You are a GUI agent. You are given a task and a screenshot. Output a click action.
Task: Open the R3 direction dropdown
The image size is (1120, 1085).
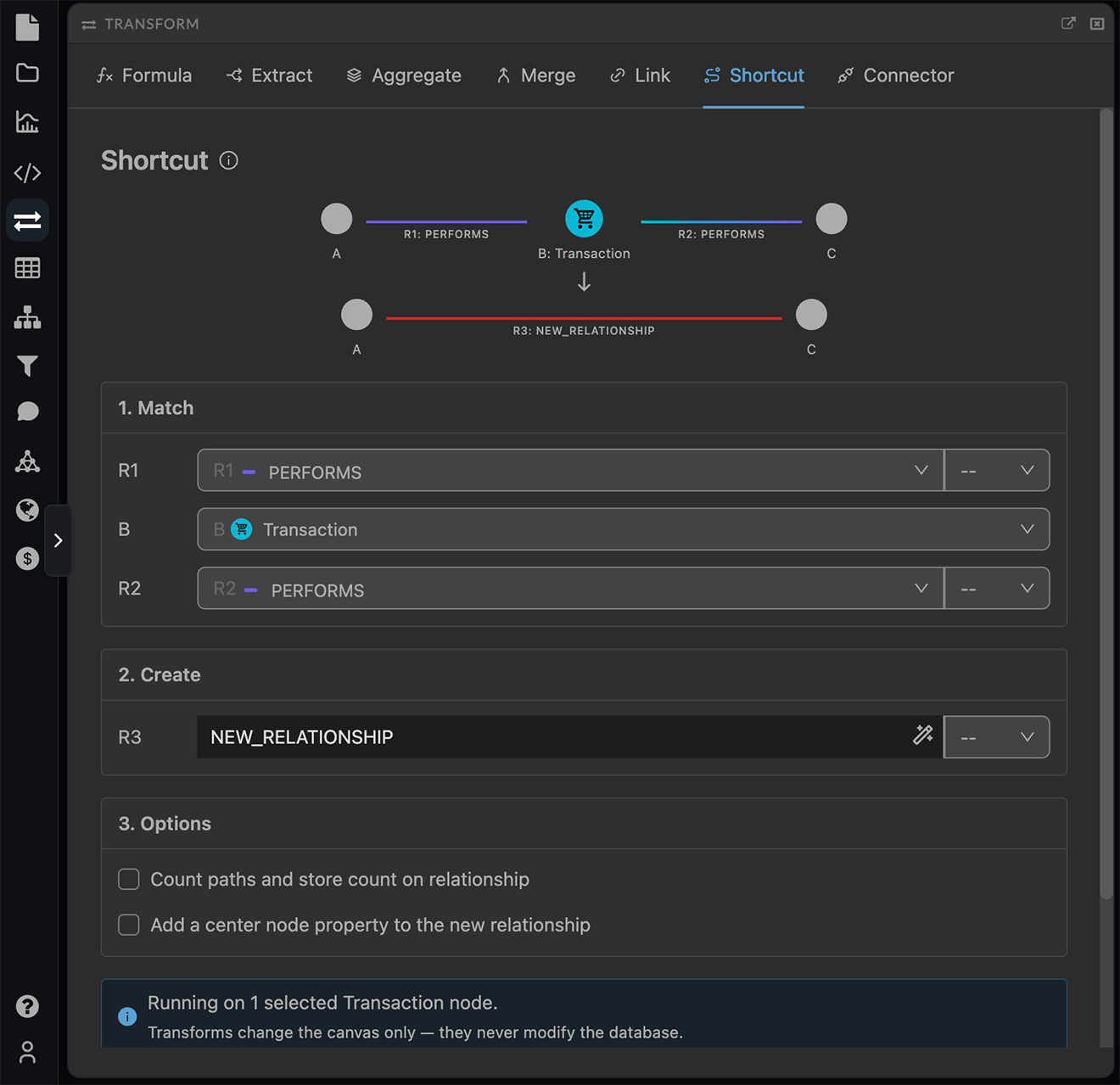[997, 737]
